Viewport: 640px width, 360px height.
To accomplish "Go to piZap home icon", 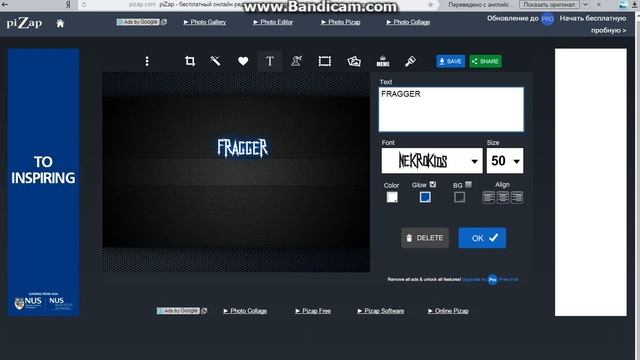I will coord(60,23).
